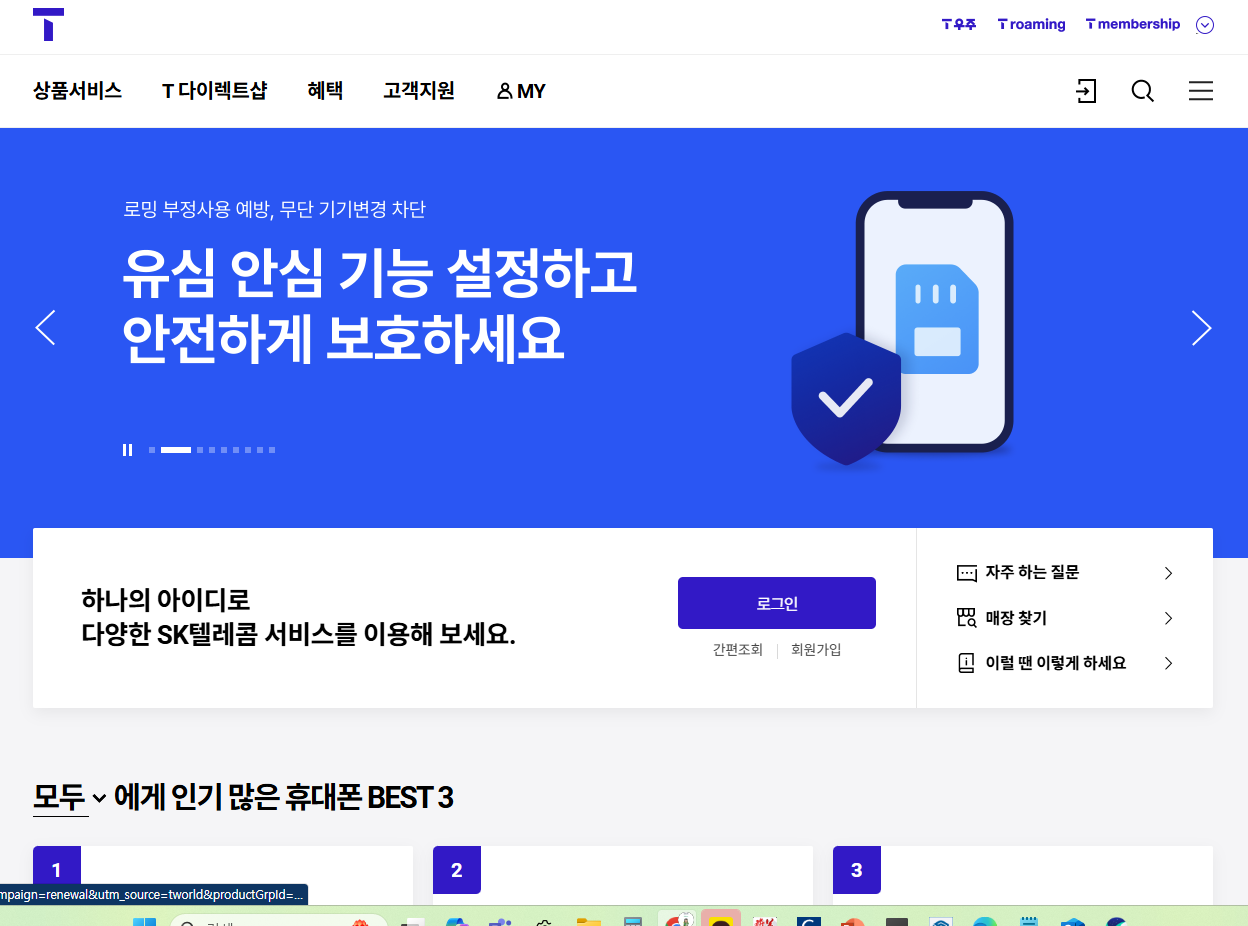Expand the circled chevron next to T membership
1248x926 pixels.
[x=1205, y=25]
